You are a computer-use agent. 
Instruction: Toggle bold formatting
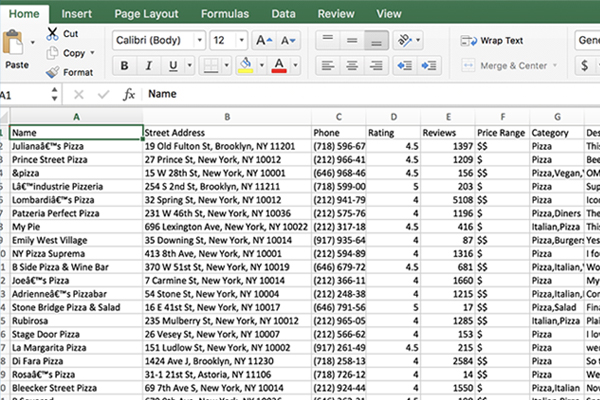125,66
